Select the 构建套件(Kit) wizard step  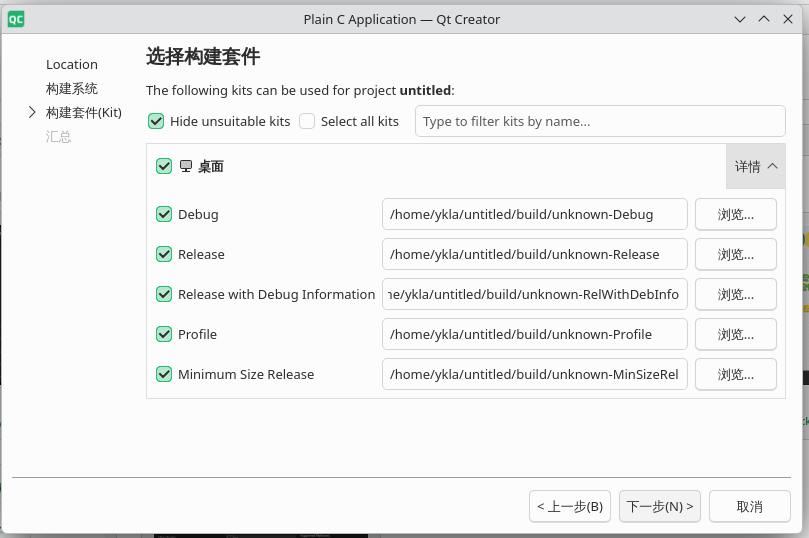84,112
